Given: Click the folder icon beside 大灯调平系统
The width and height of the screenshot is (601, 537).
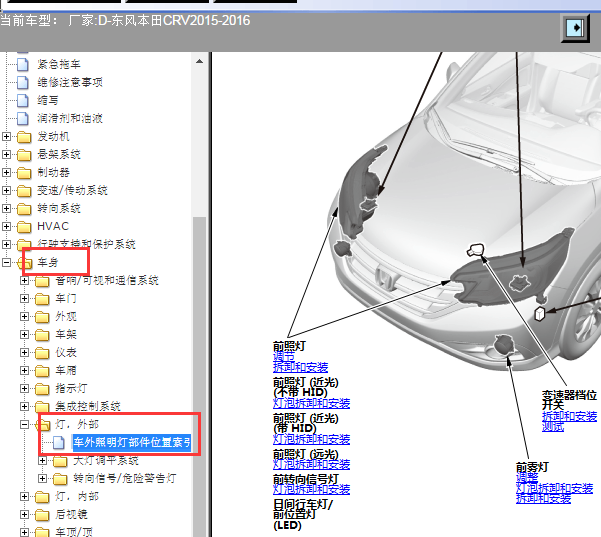Looking at the screenshot, I should 60,461.
